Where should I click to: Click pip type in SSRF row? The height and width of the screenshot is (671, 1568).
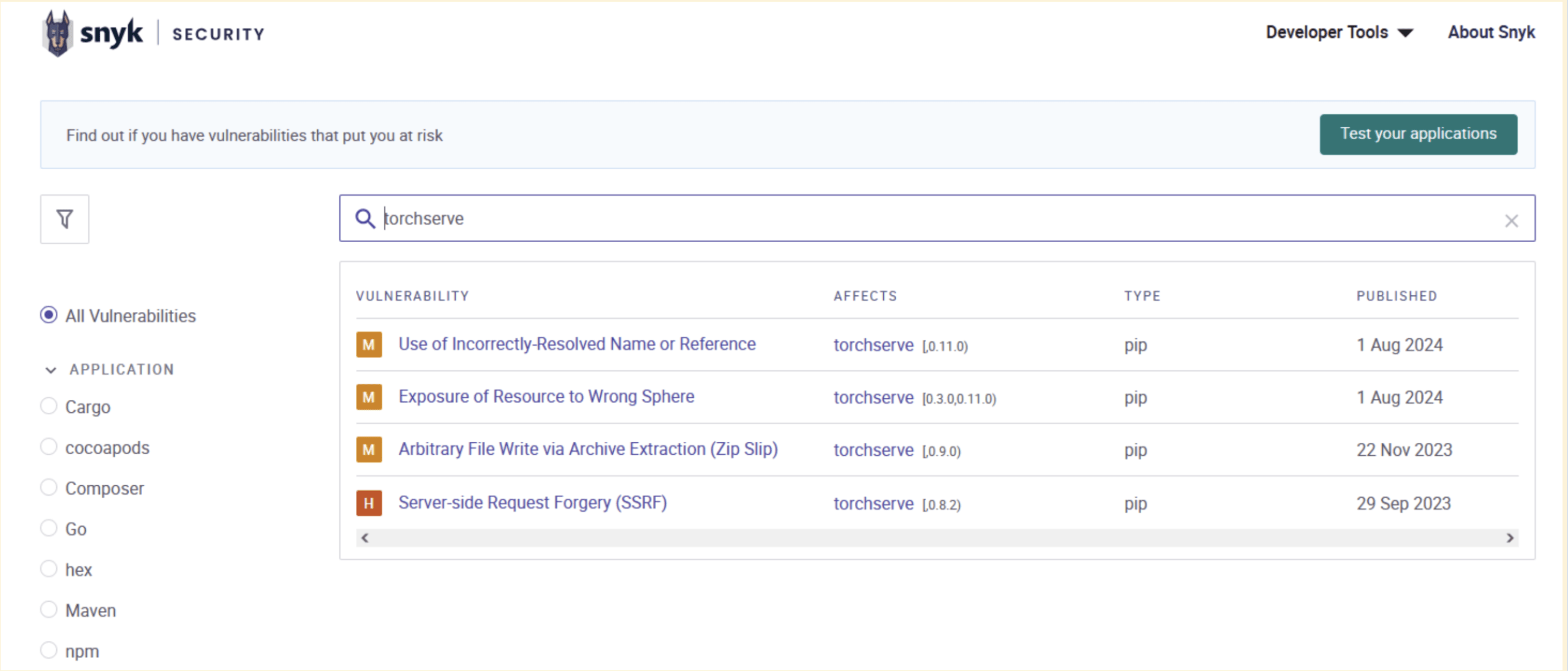(1136, 505)
